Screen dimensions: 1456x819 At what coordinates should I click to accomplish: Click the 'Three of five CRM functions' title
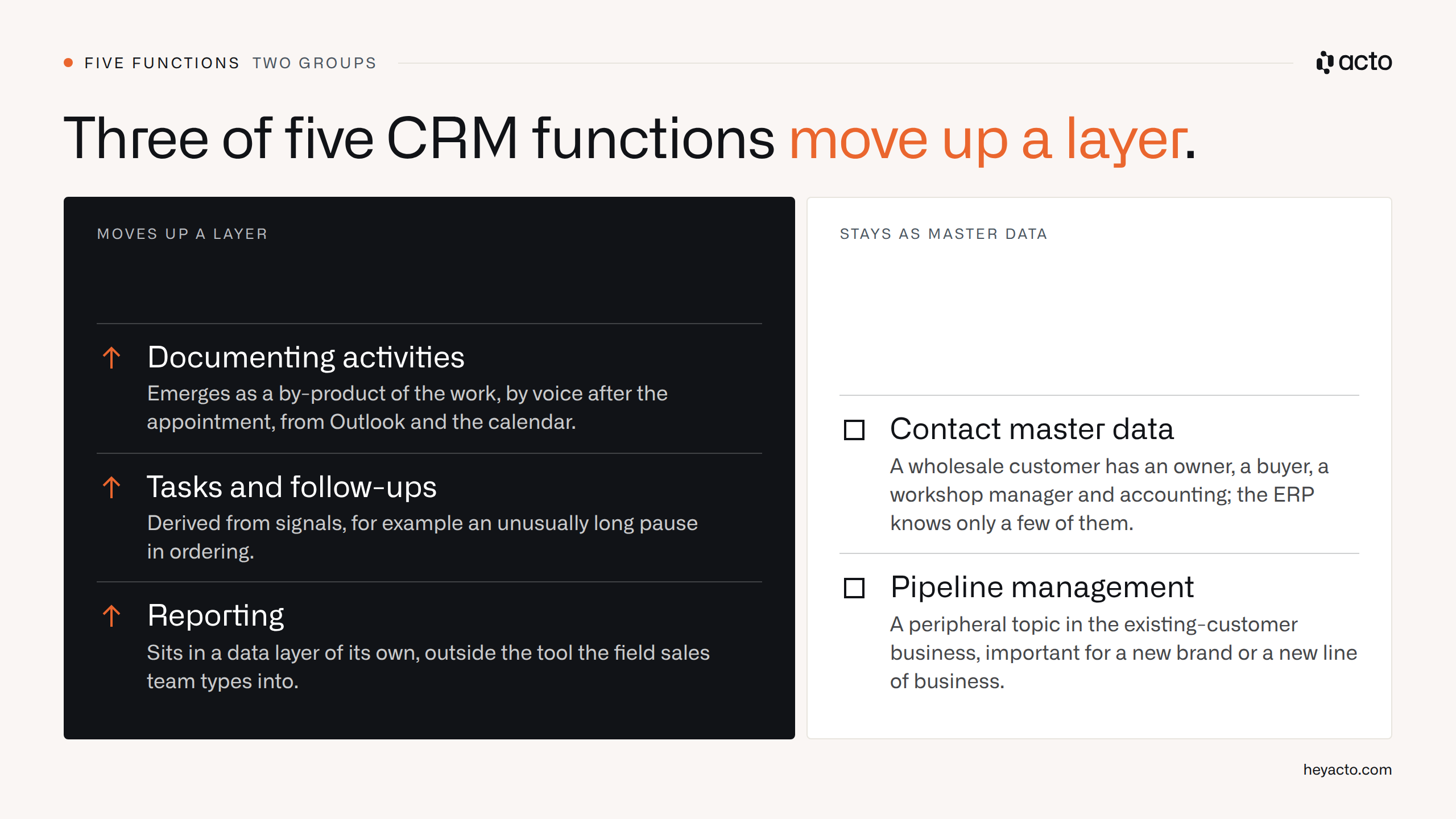tap(419, 139)
